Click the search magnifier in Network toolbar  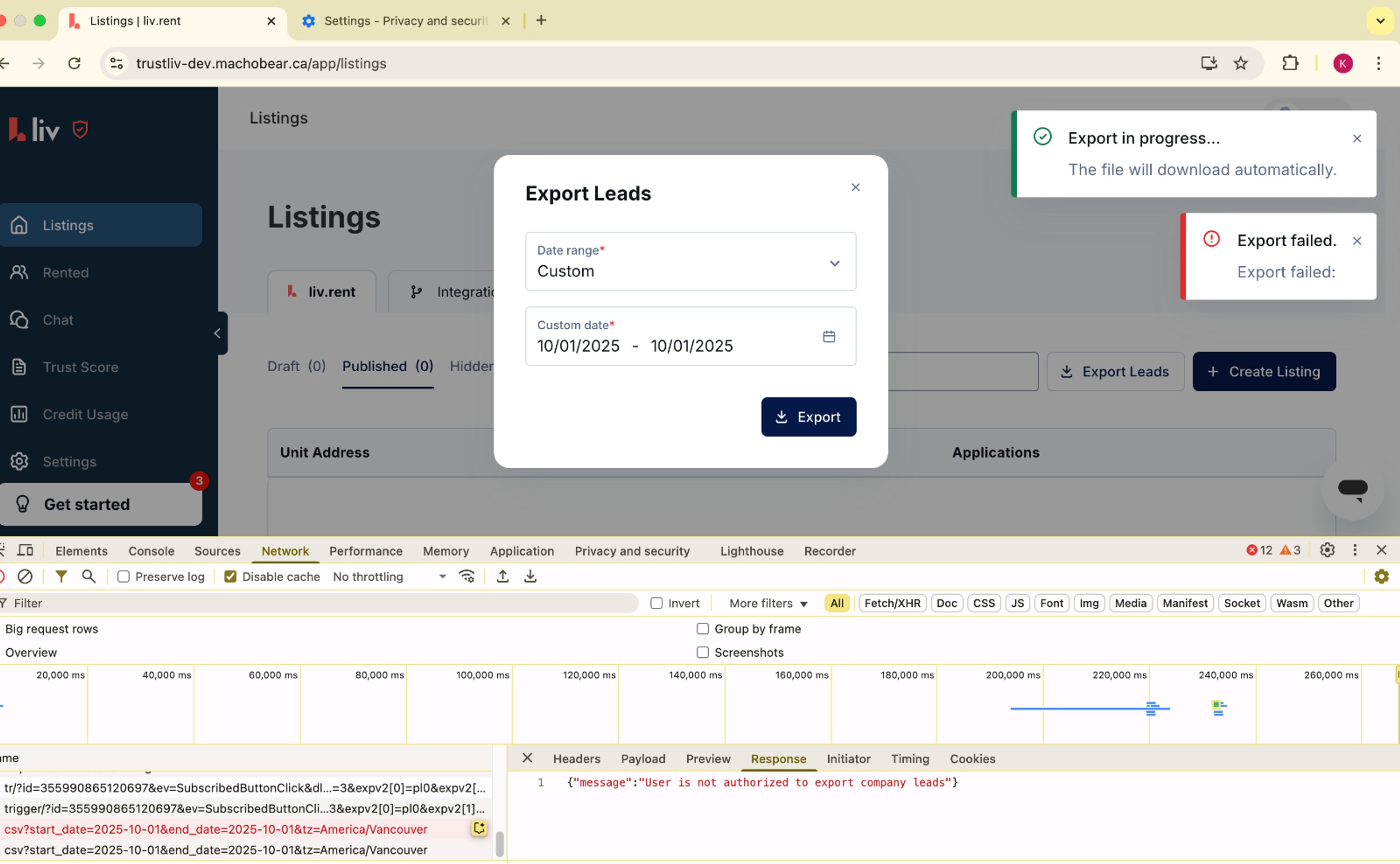tap(89, 576)
